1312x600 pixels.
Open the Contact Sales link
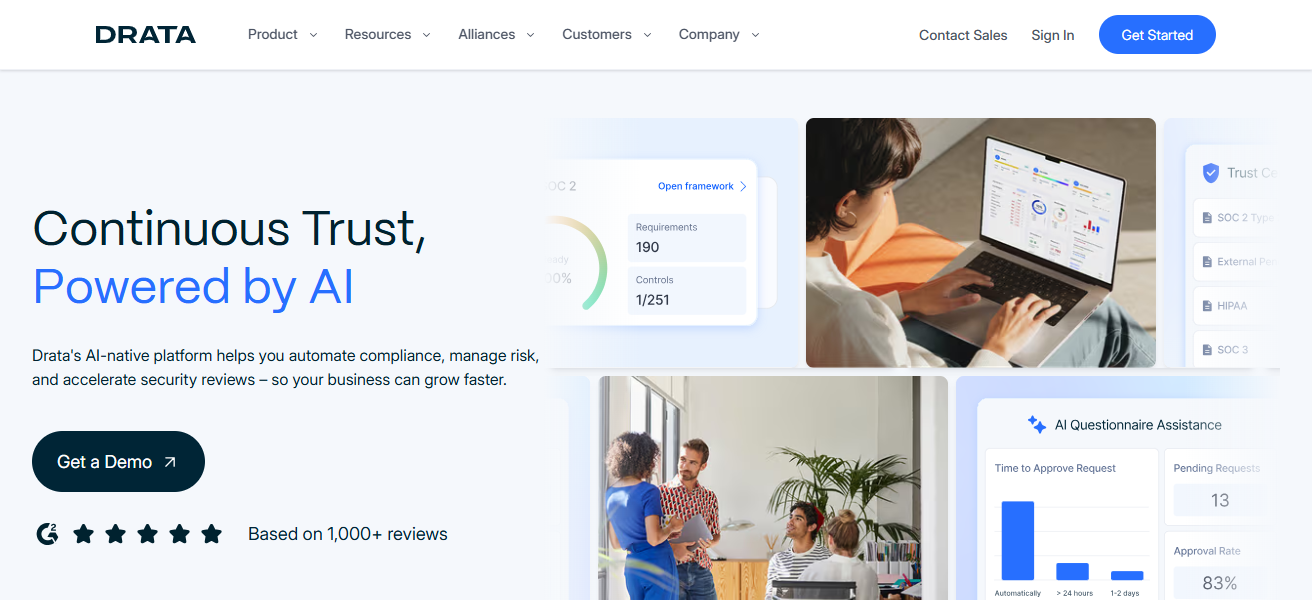point(963,35)
